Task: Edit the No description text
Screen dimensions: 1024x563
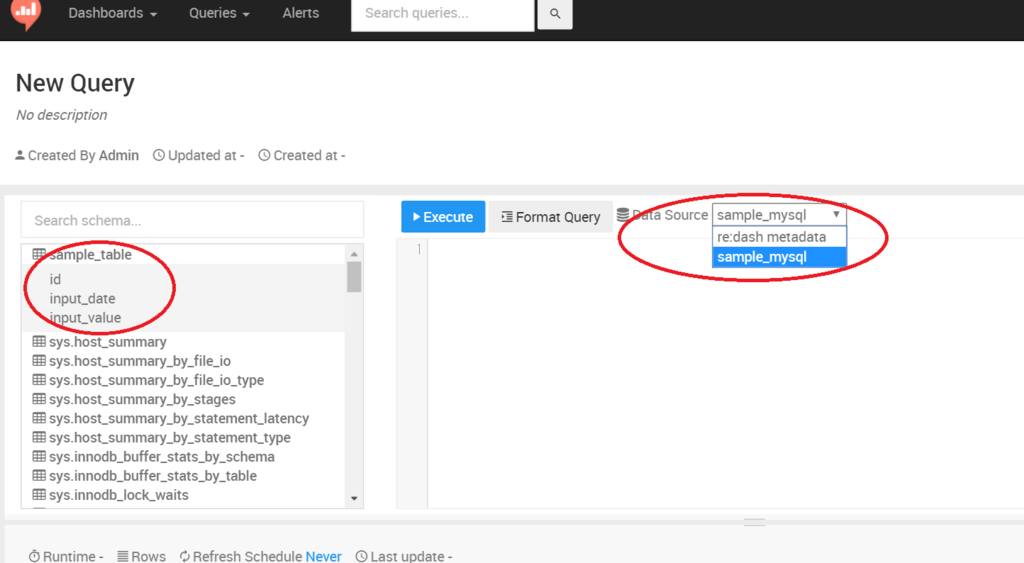Action: tap(61, 115)
